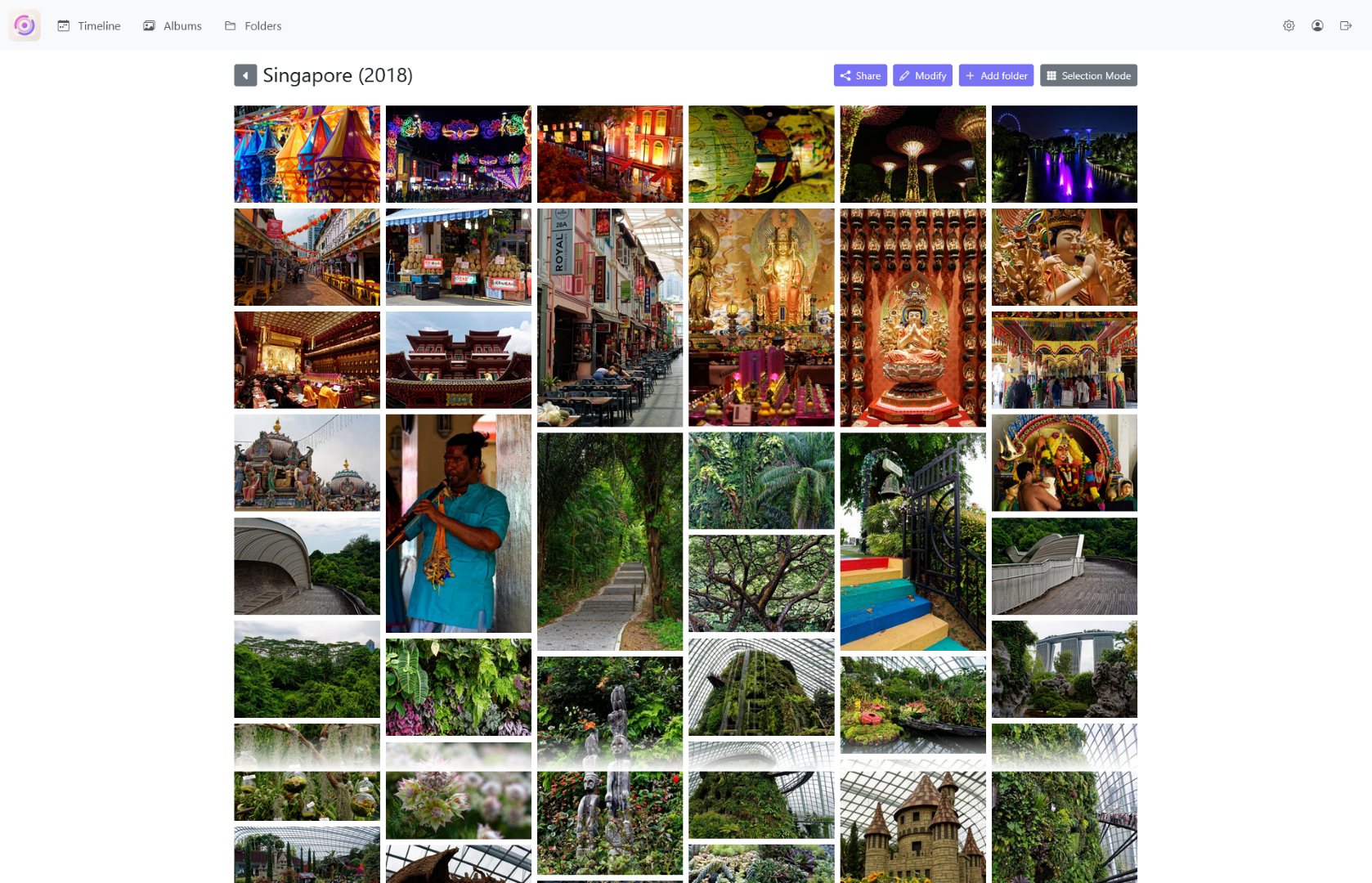
Task: Sign out using the logout icon
Action: pyautogui.click(x=1346, y=25)
